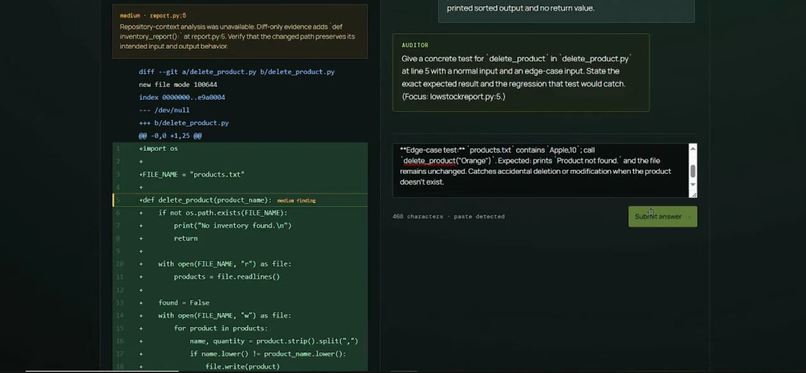Click the 'diff --git a/delete_product.py' header line
Image resolution: width=806 pixels, height=373 pixels.
236,72
